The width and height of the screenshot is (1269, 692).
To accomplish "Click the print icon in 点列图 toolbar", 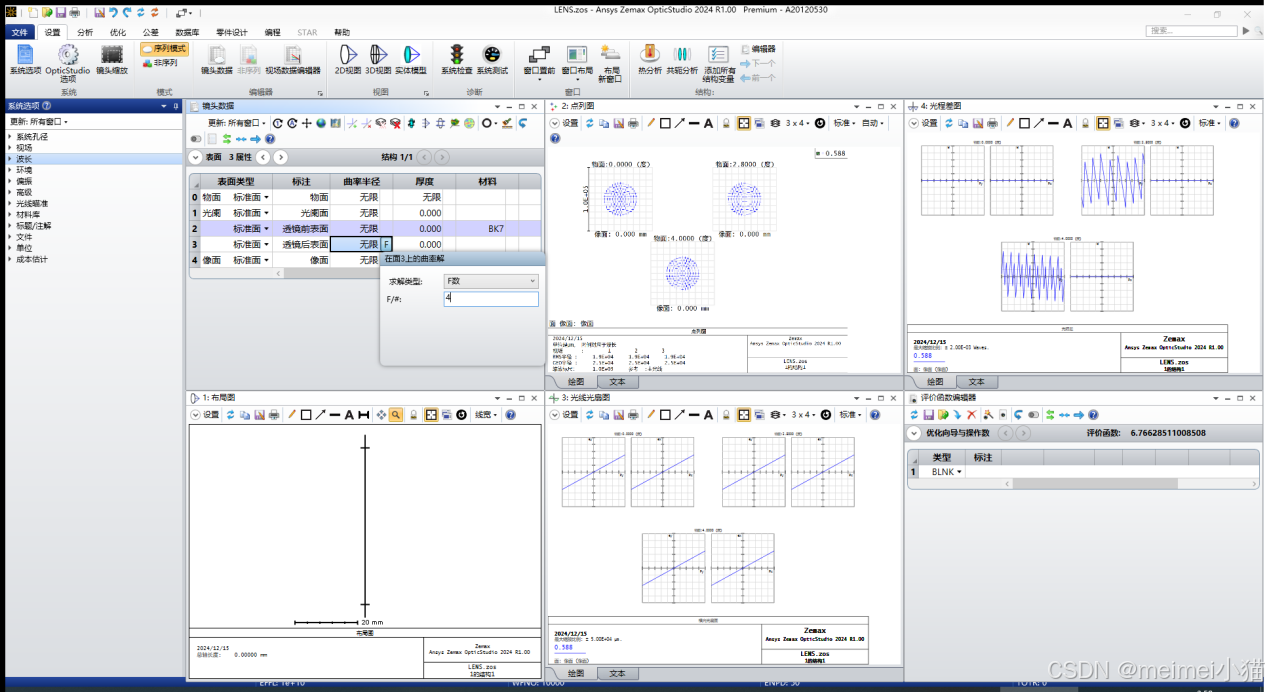I will 633,123.
